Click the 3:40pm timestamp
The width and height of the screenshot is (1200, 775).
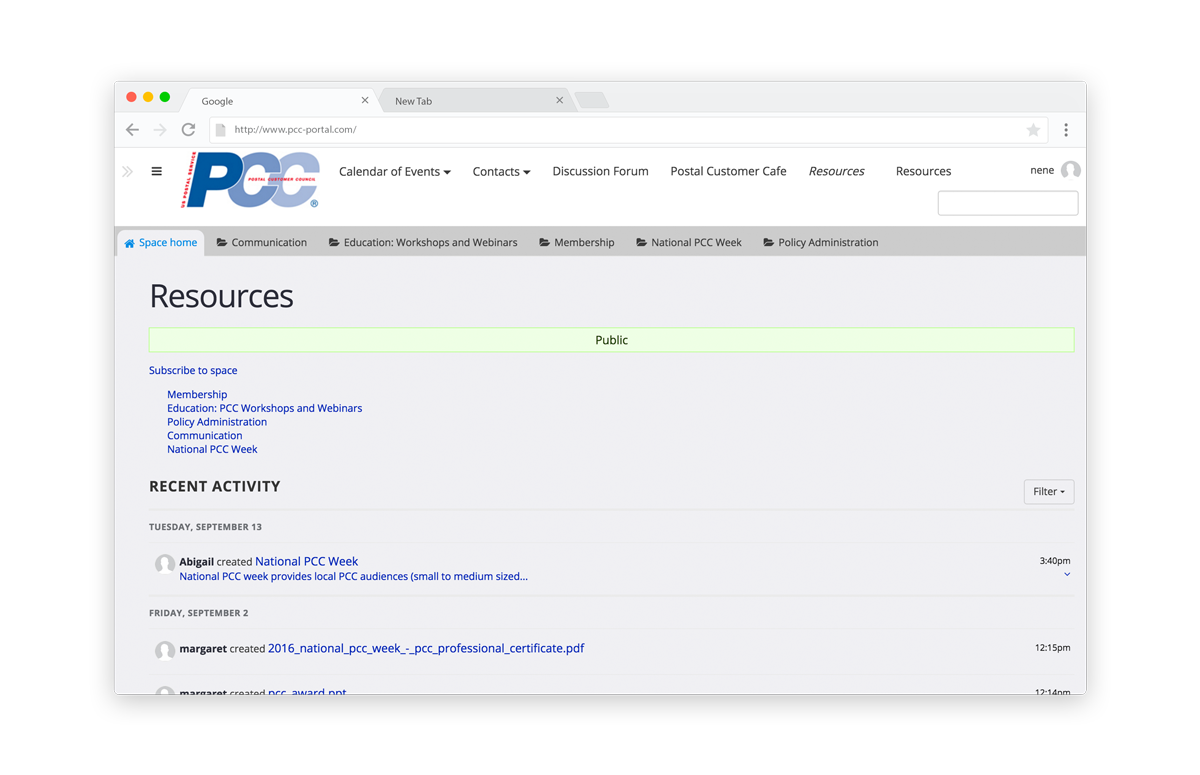1055,562
